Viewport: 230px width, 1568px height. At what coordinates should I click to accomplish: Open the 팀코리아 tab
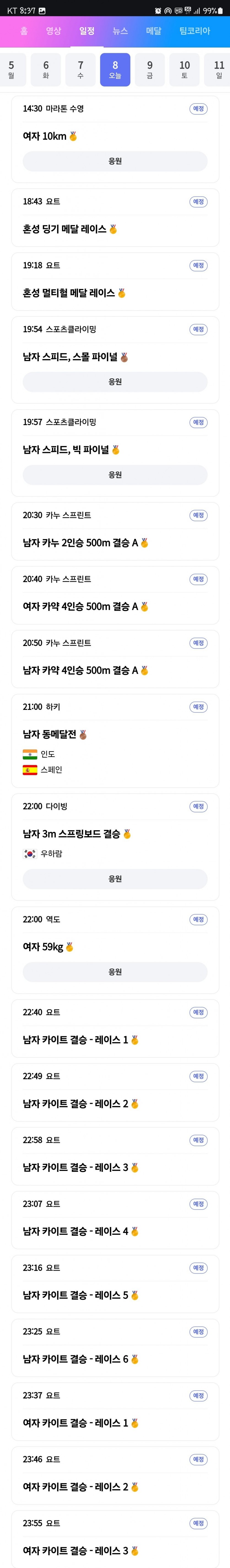point(195,30)
